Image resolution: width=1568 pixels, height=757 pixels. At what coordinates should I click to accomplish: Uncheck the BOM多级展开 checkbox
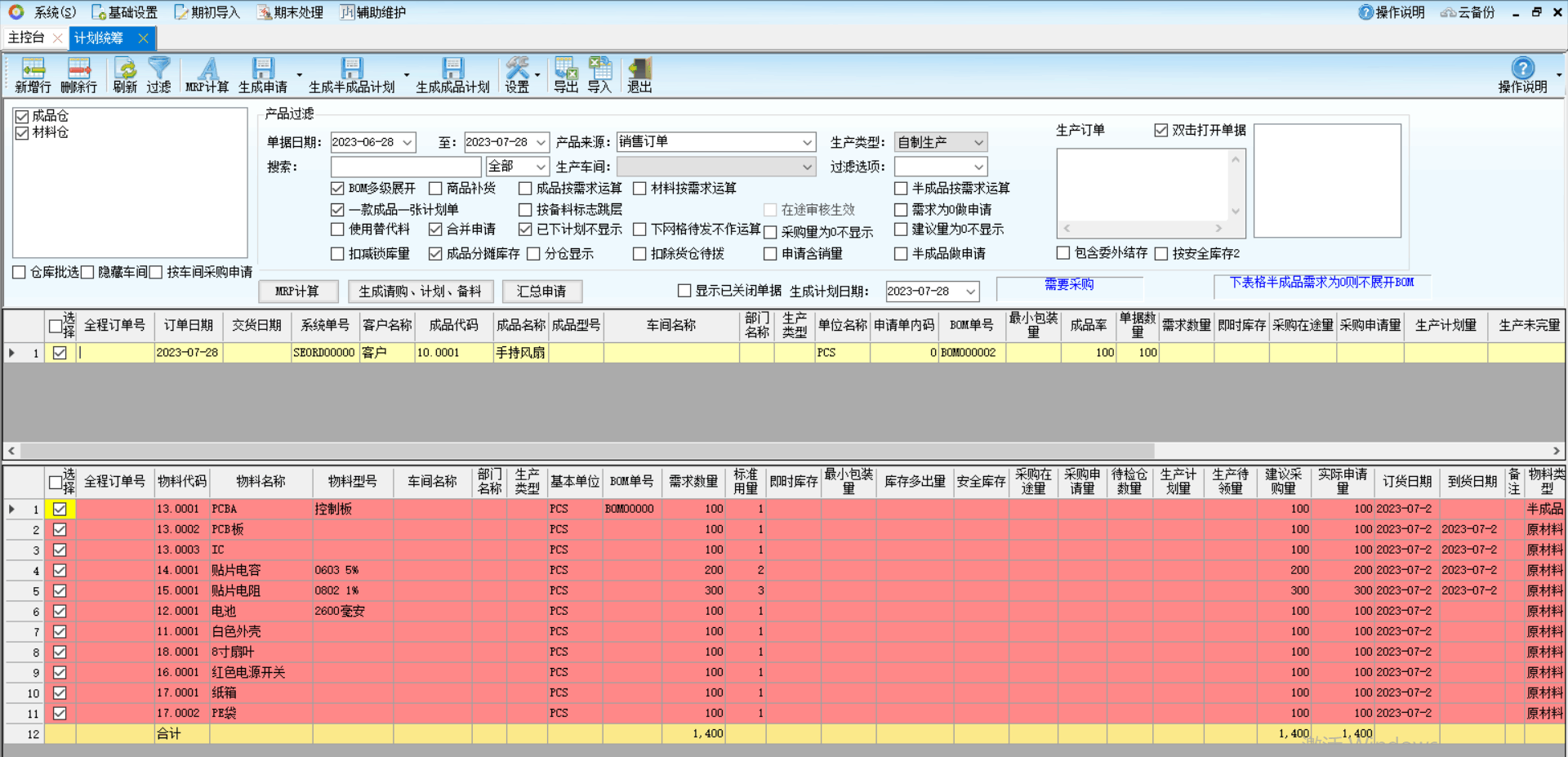click(337, 189)
